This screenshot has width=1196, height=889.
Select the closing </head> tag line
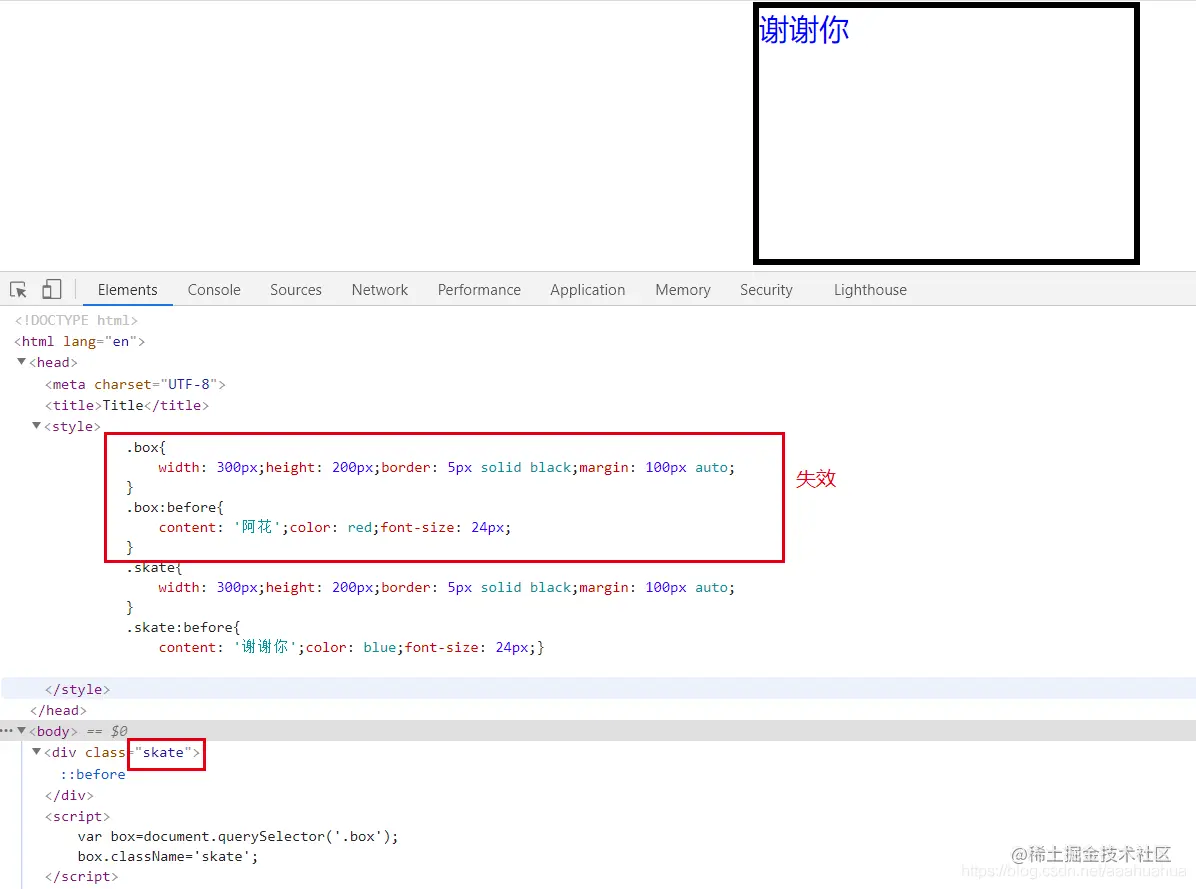(x=58, y=711)
